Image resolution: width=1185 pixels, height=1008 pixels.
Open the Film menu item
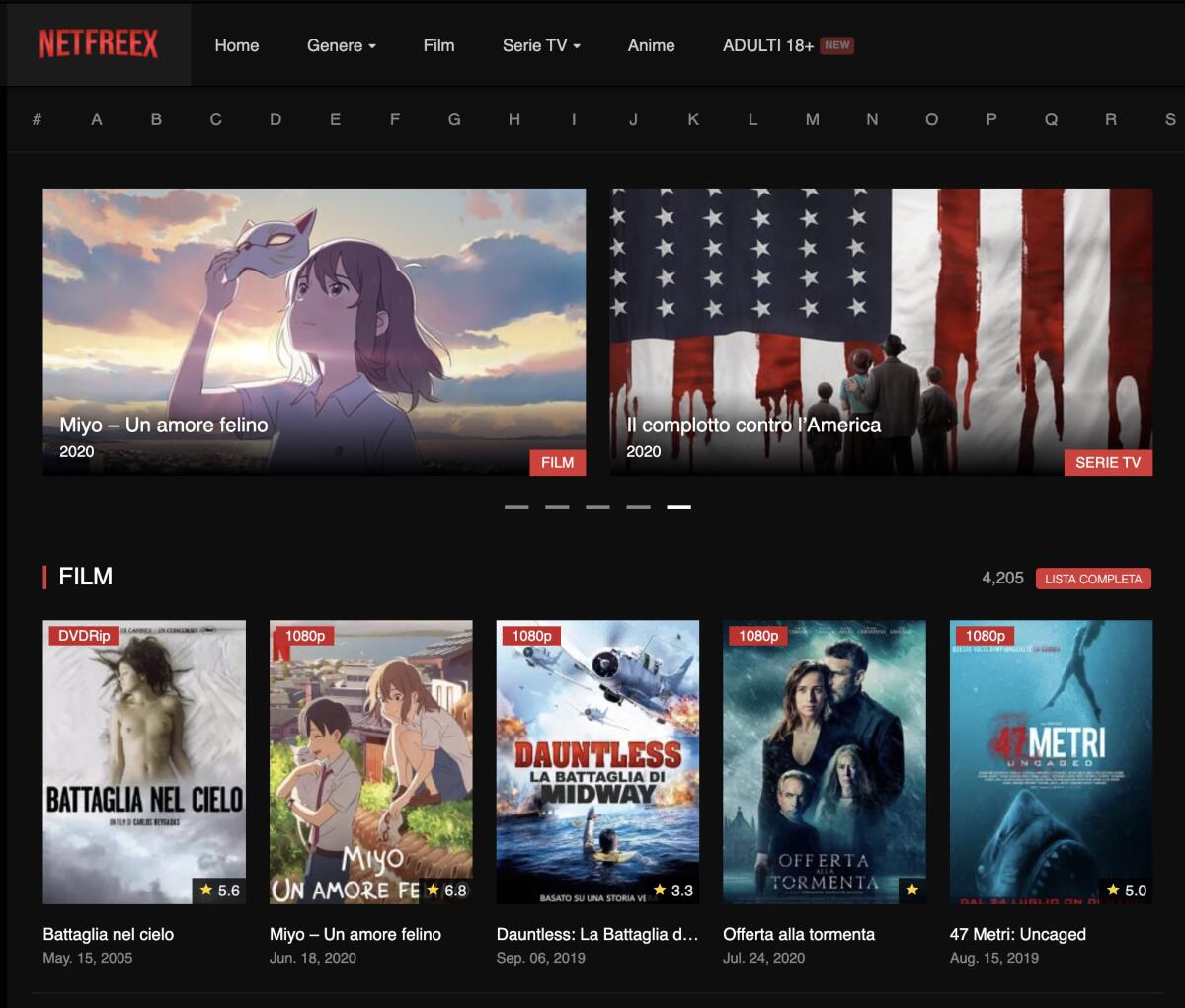click(x=438, y=45)
